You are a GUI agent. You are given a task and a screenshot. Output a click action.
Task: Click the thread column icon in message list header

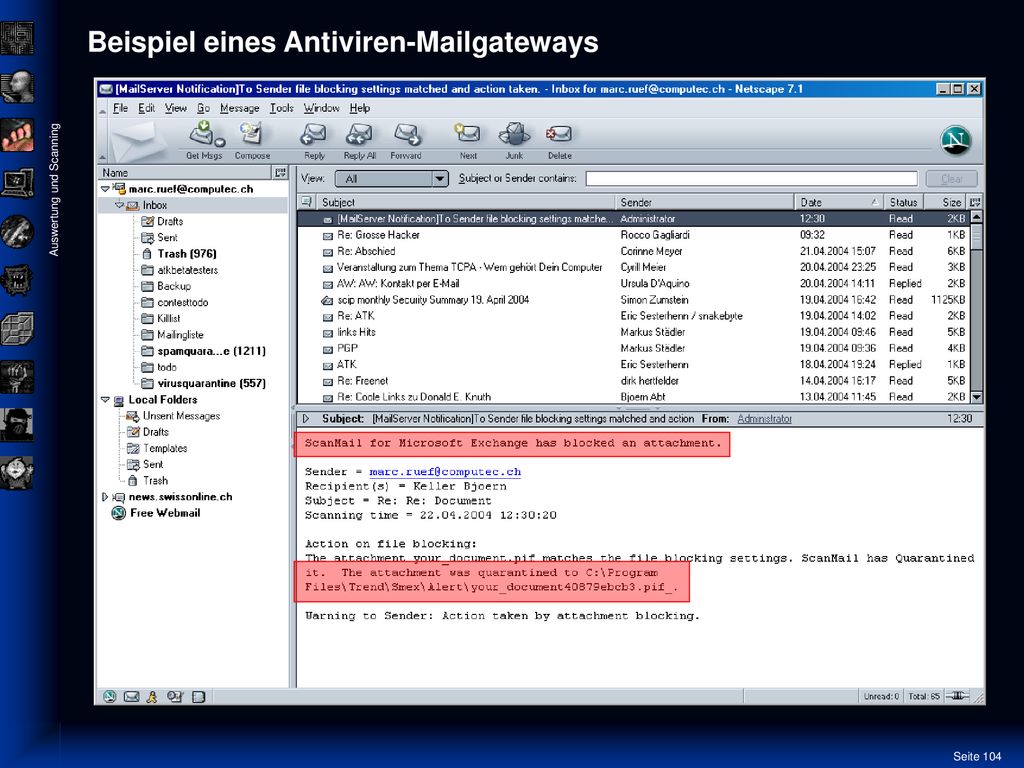coord(306,202)
